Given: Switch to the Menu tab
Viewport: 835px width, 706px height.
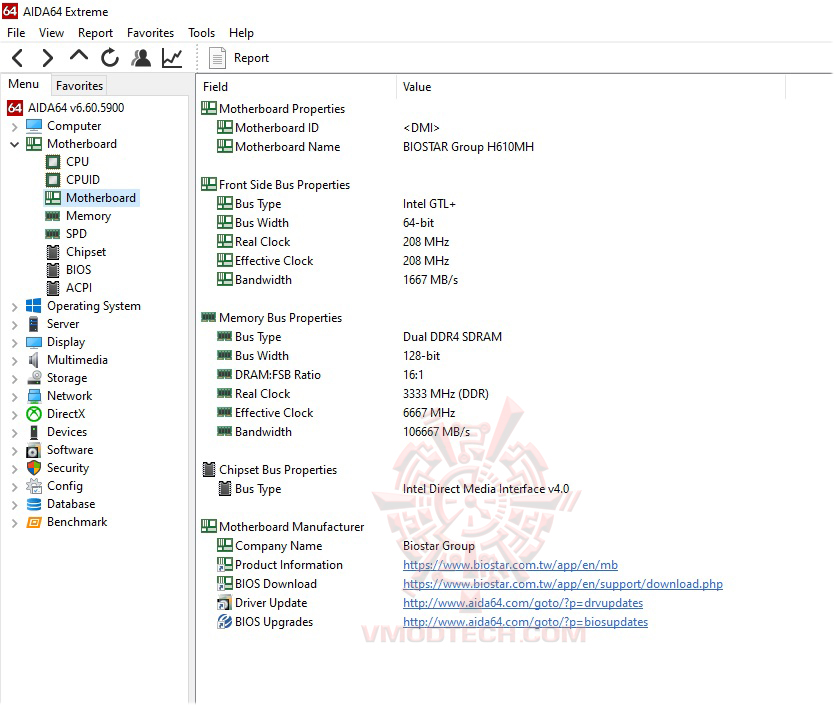Looking at the screenshot, I should tap(23, 84).
